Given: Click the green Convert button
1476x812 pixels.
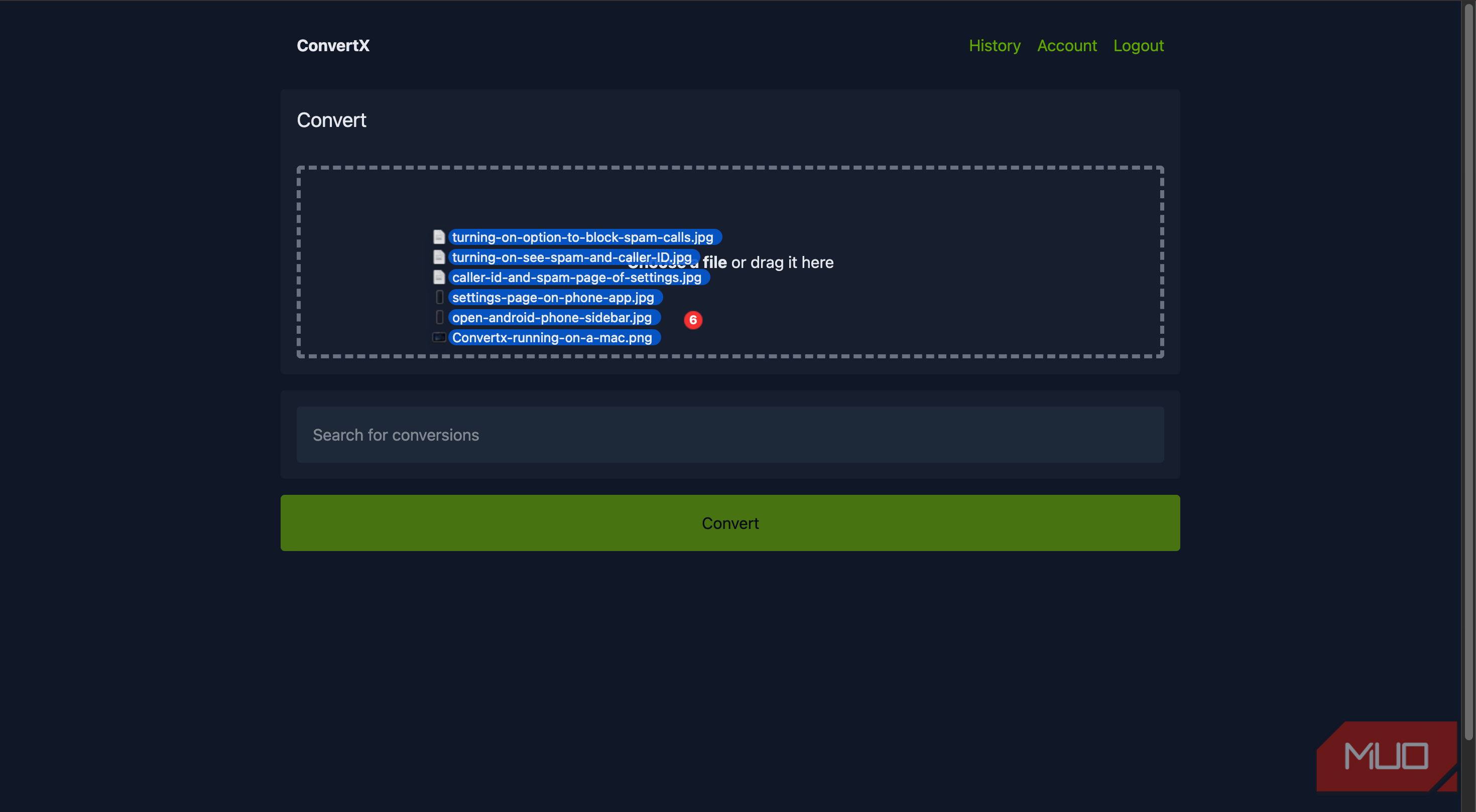Looking at the screenshot, I should point(730,523).
